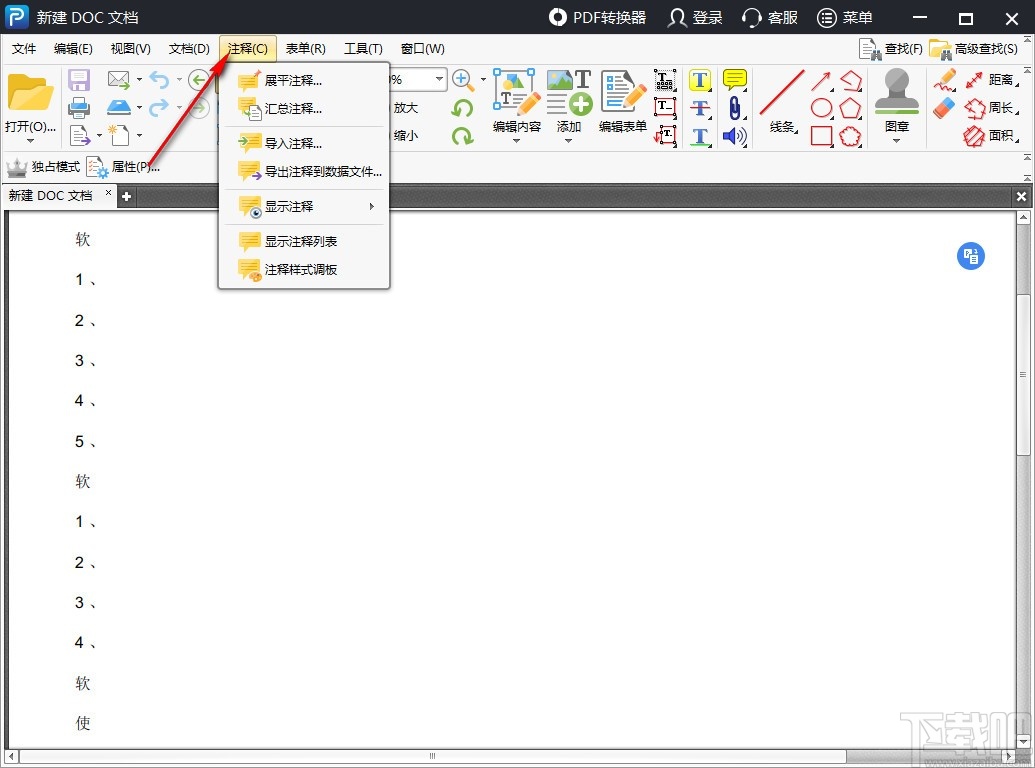Select the paperclip attachment tool

[735, 109]
